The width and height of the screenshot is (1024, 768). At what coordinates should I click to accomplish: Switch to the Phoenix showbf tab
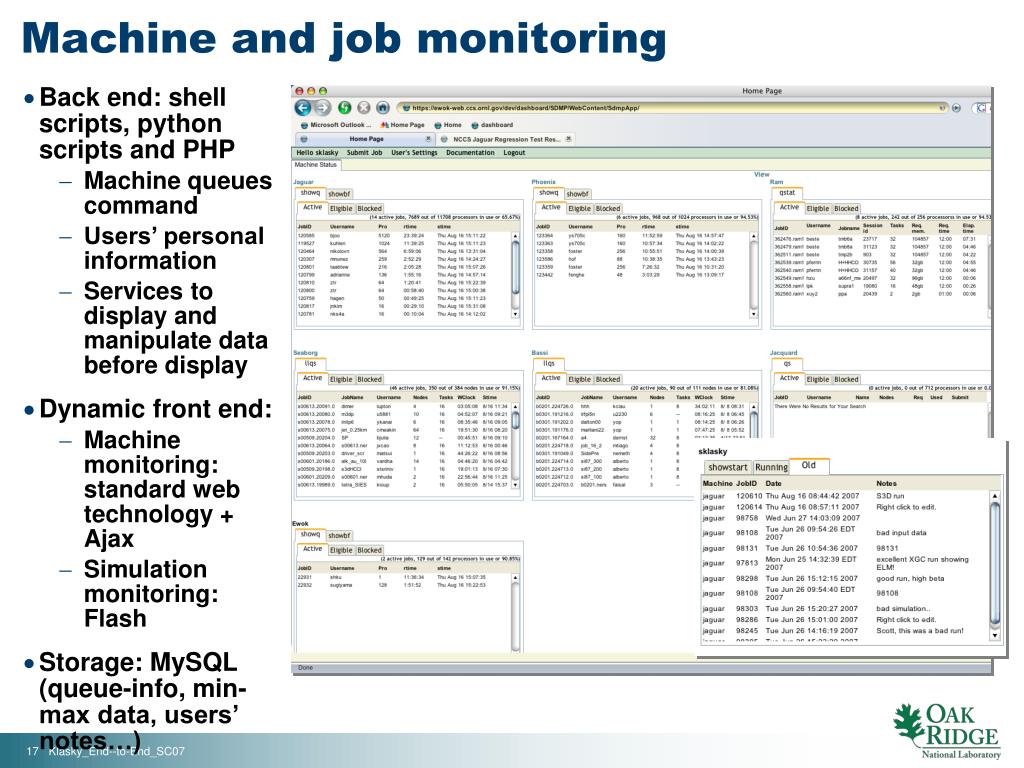(577, 194)
